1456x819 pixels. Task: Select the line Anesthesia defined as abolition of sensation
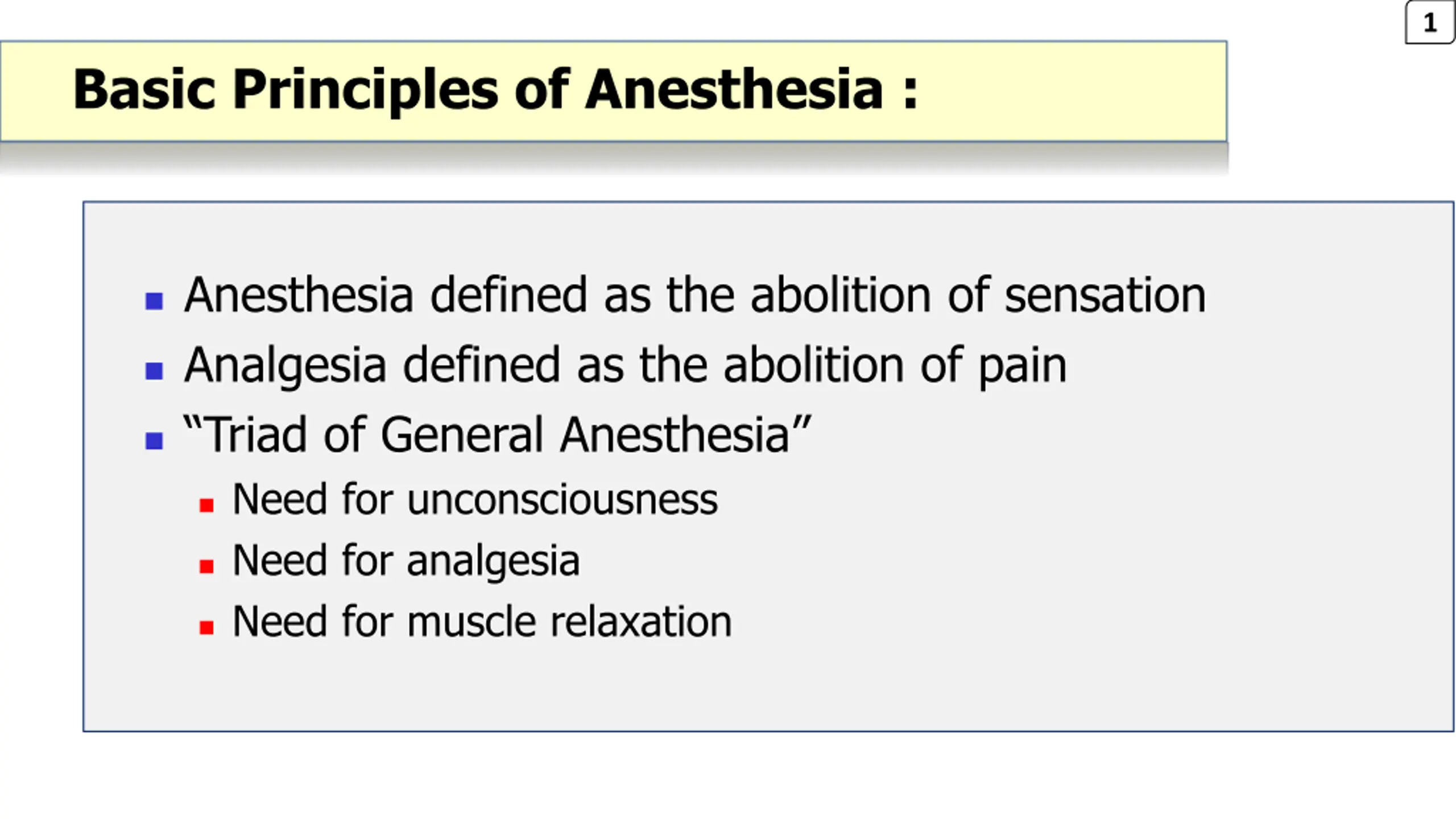[694, 295]
